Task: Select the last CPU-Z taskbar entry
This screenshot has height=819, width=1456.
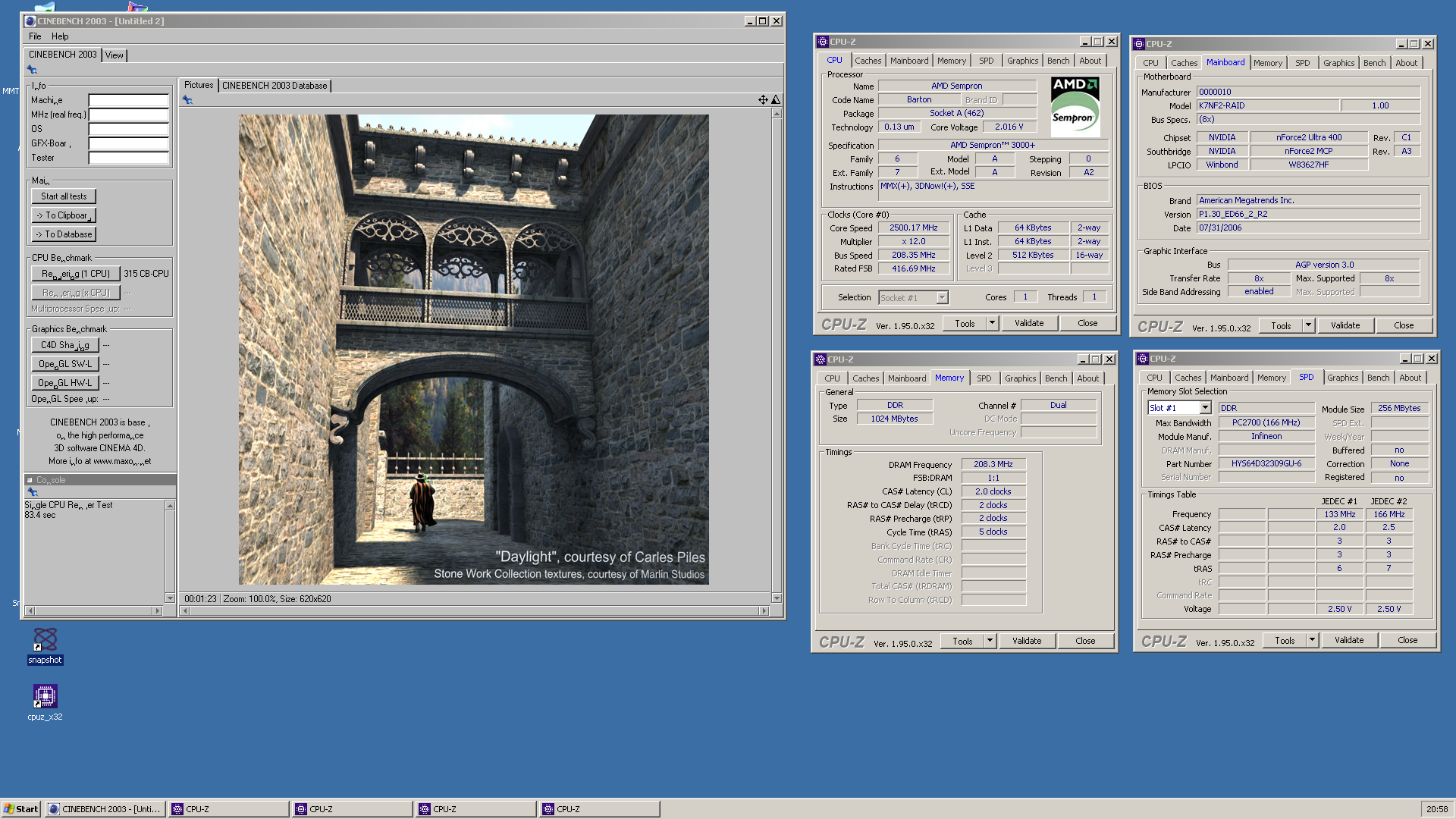Action: click(x=600, y=809)
